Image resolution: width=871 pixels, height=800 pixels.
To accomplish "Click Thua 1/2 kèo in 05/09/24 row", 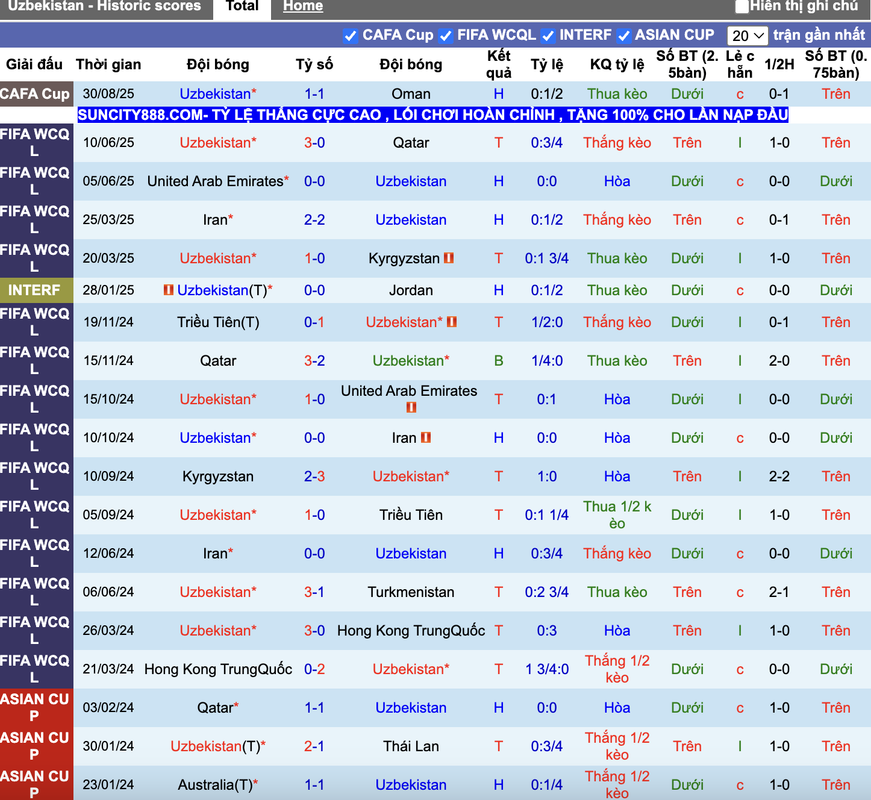I will (x=617, y=515).
